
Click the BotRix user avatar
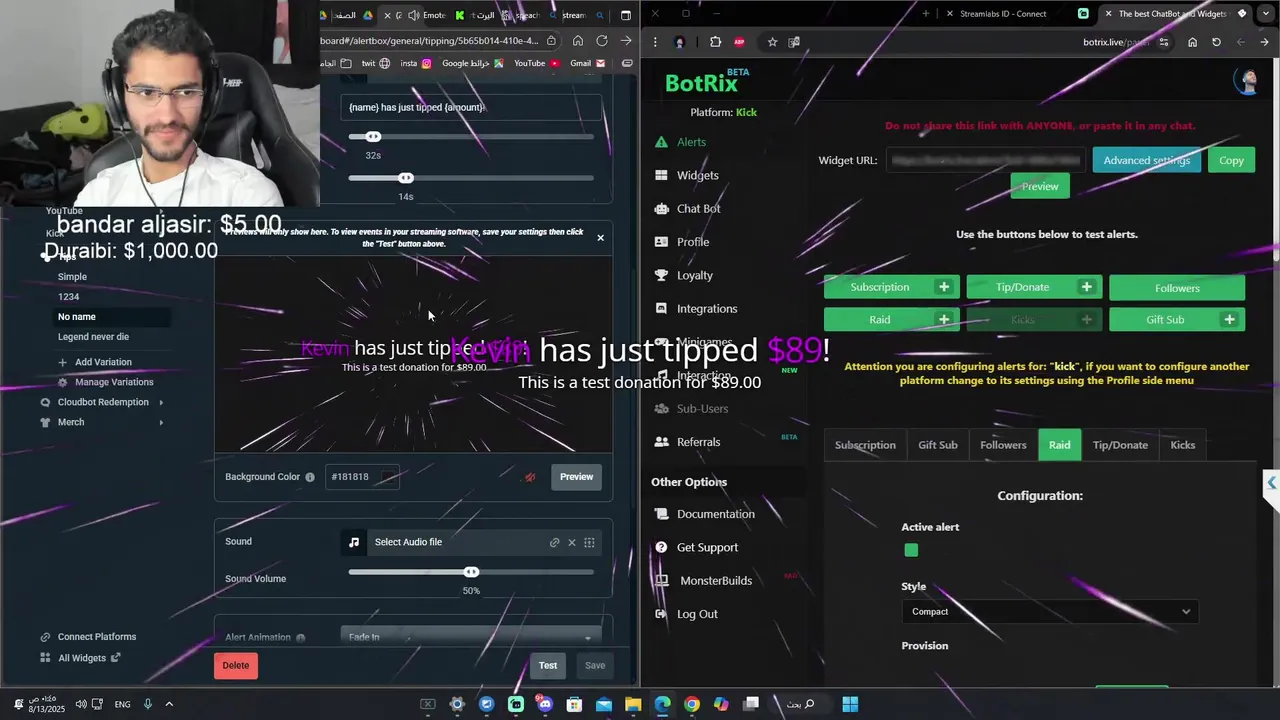tap(1247, 82)
